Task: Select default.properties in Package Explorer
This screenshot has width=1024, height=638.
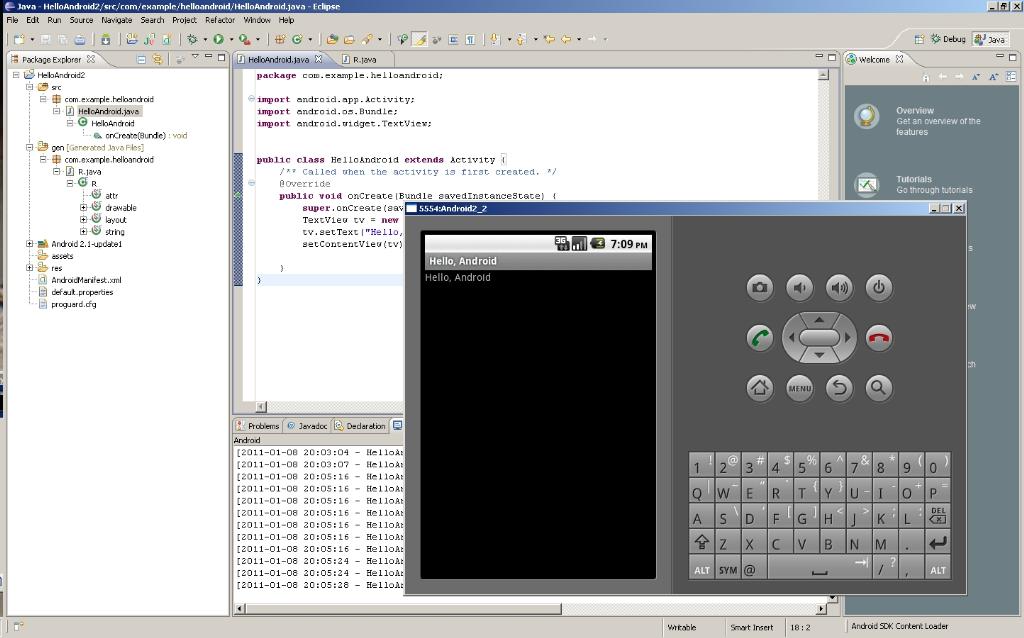Action: pyautogui.click(x=82, y=292)
